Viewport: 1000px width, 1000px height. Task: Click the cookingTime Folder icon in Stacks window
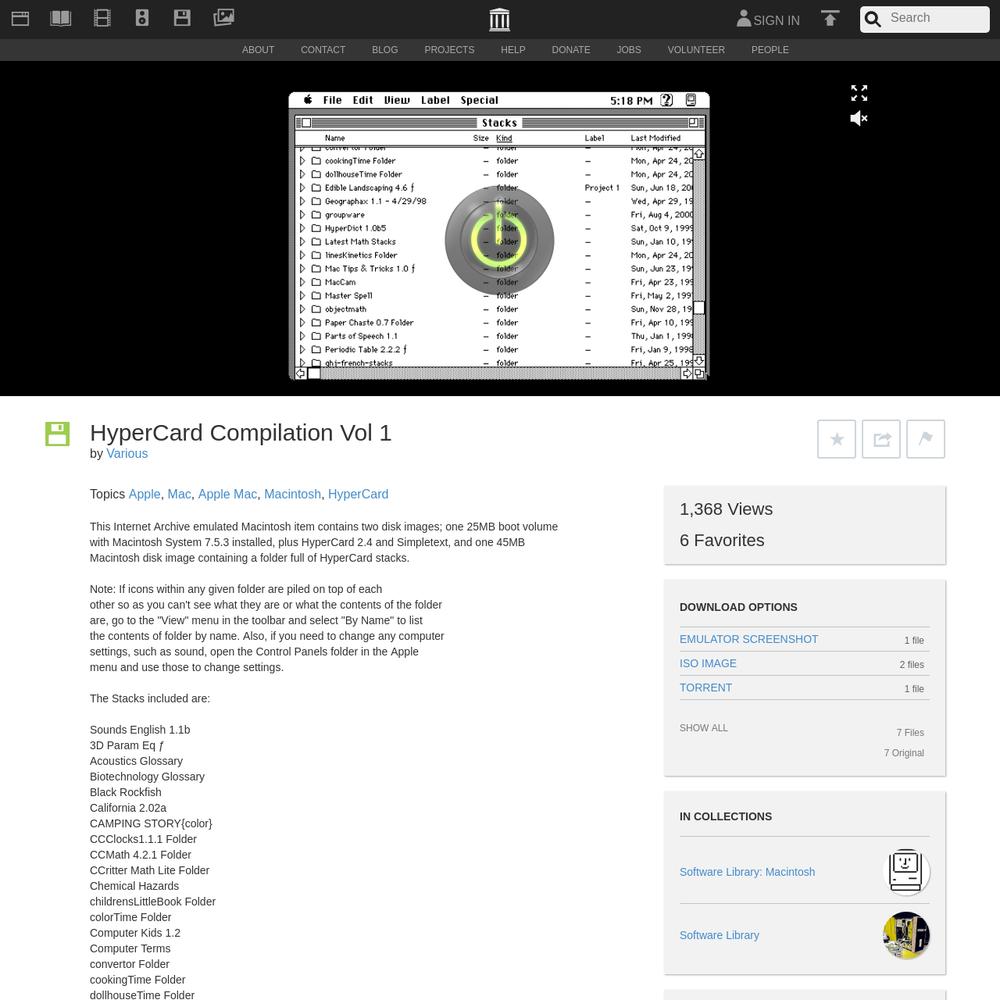pos(316,161)
